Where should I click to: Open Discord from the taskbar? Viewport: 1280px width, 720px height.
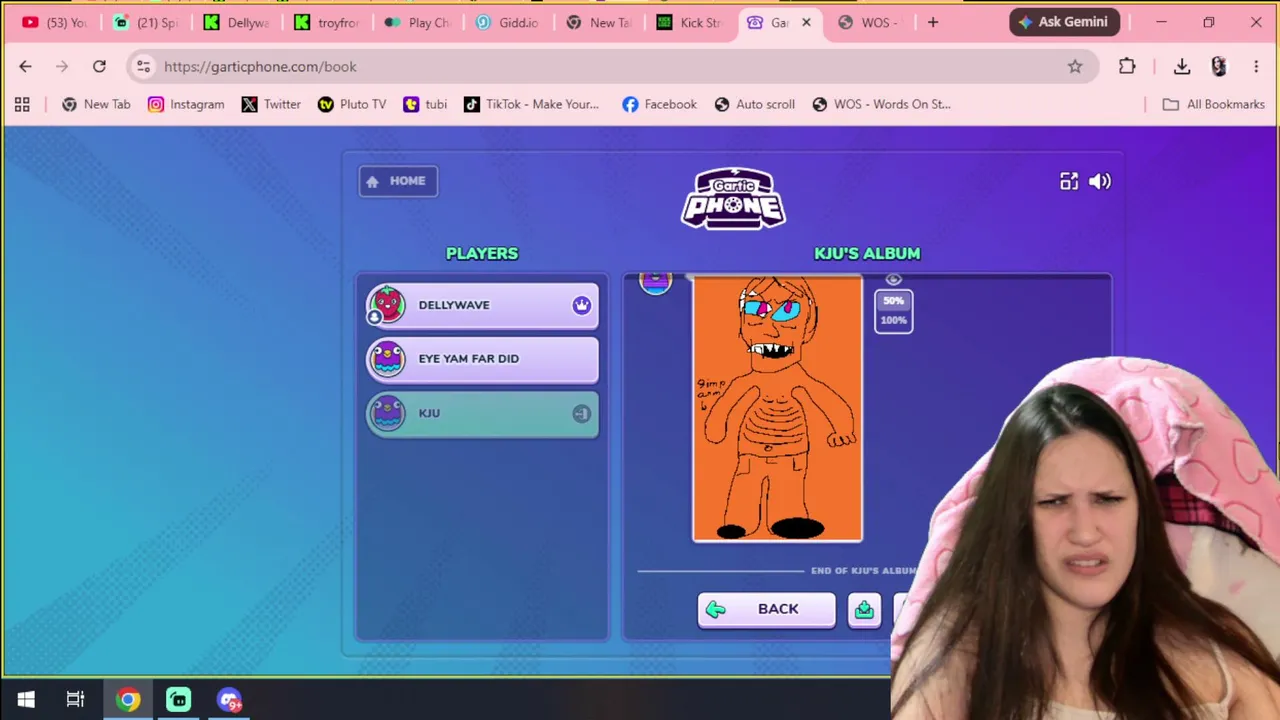[x=229, y=699]
